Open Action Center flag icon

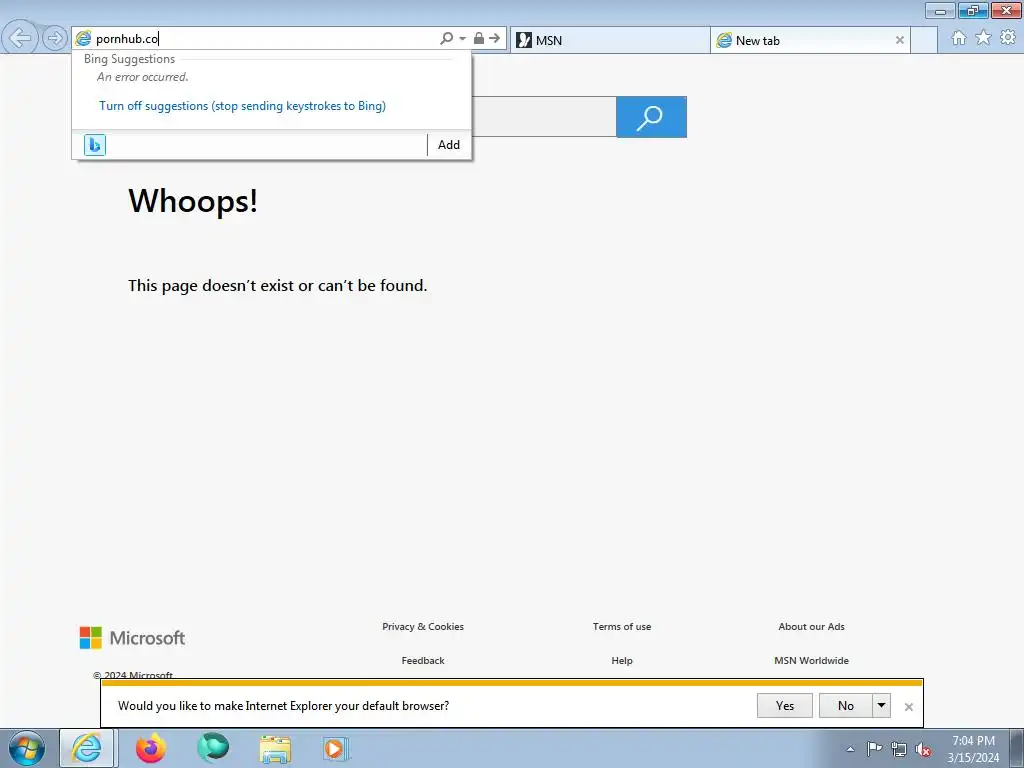(x=874, y=748)
